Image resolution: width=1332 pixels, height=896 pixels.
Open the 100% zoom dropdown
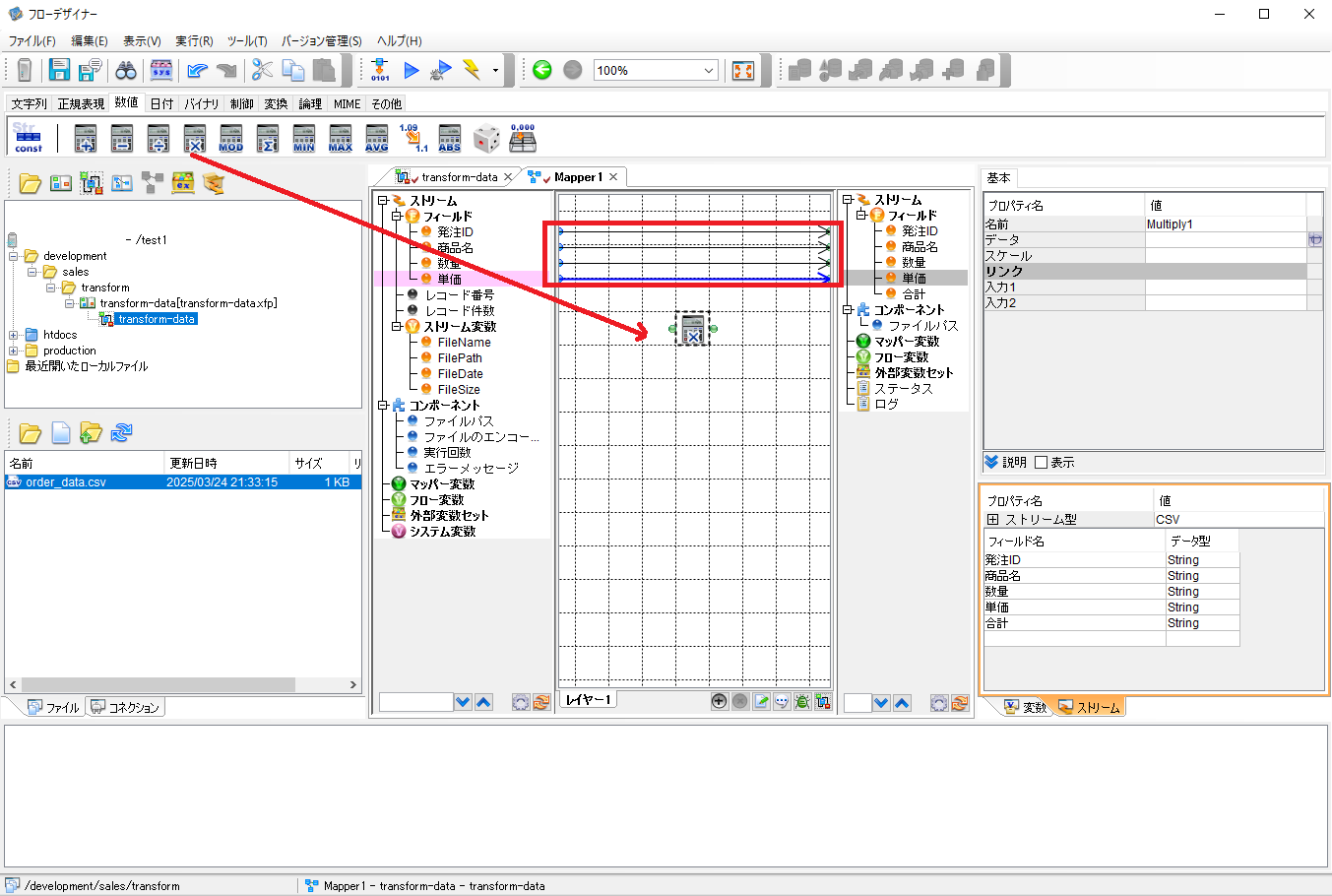709,71
